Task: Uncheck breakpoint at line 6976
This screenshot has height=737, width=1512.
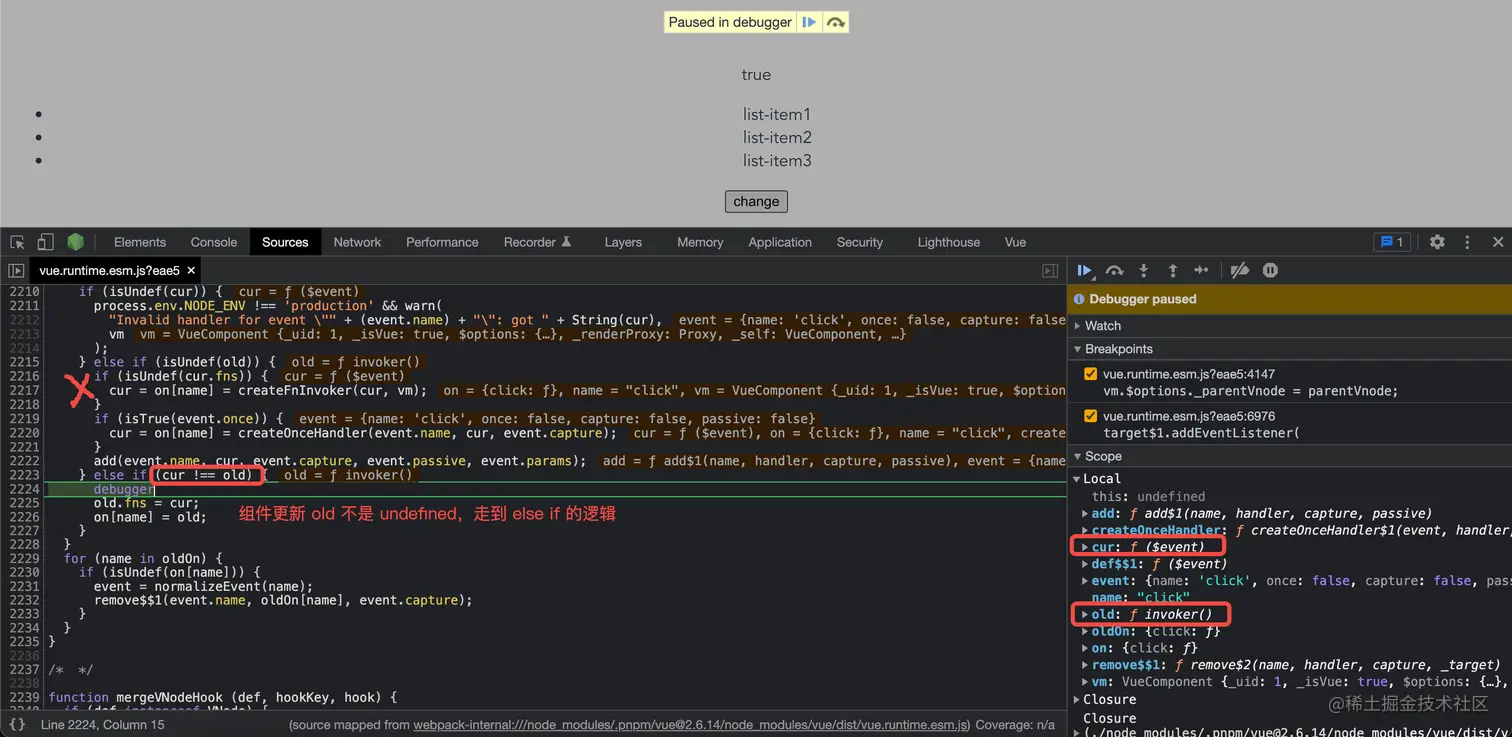Action: coord(1090,416)
